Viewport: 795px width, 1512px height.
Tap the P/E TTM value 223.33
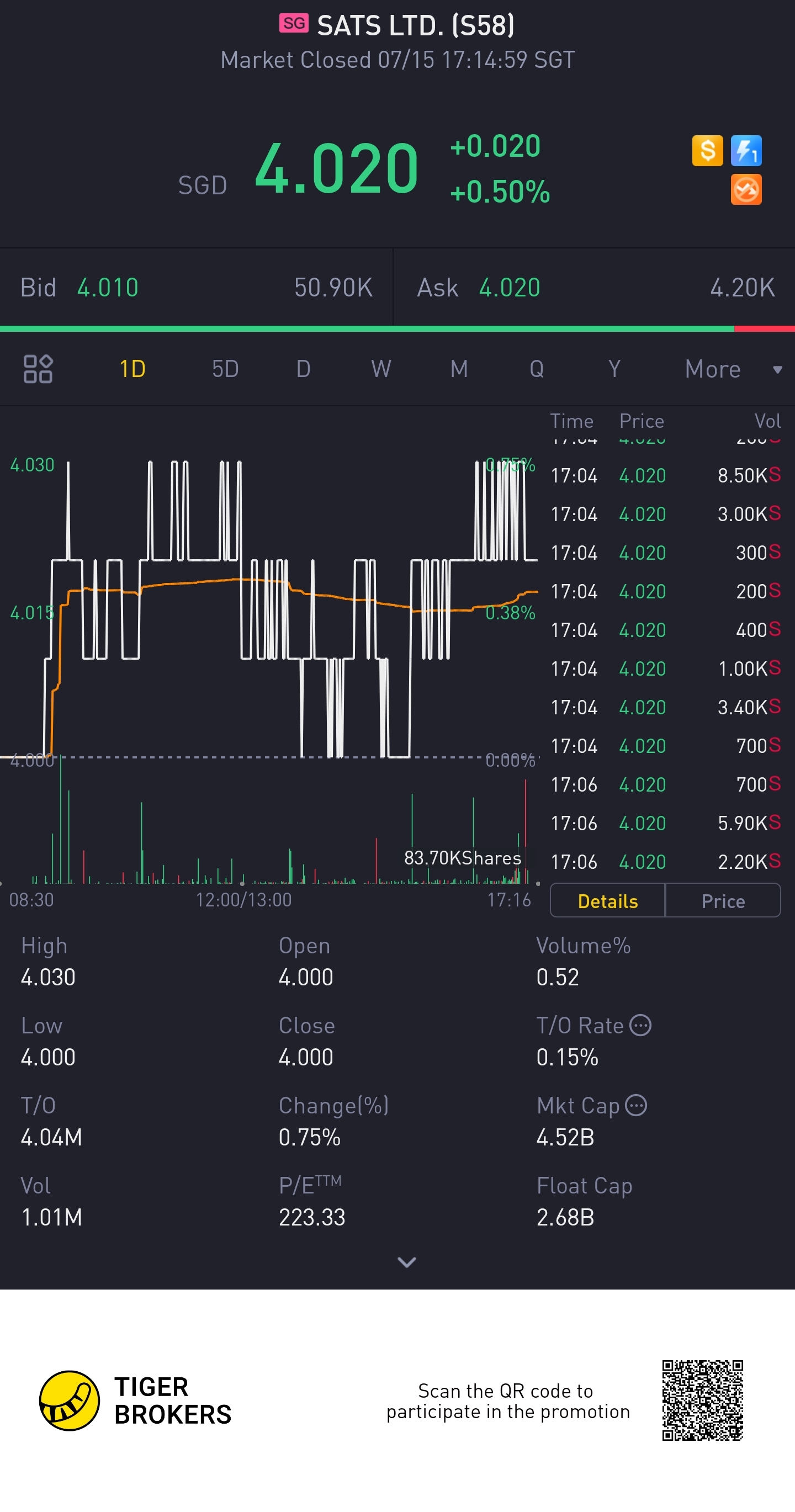(312, 1217)
